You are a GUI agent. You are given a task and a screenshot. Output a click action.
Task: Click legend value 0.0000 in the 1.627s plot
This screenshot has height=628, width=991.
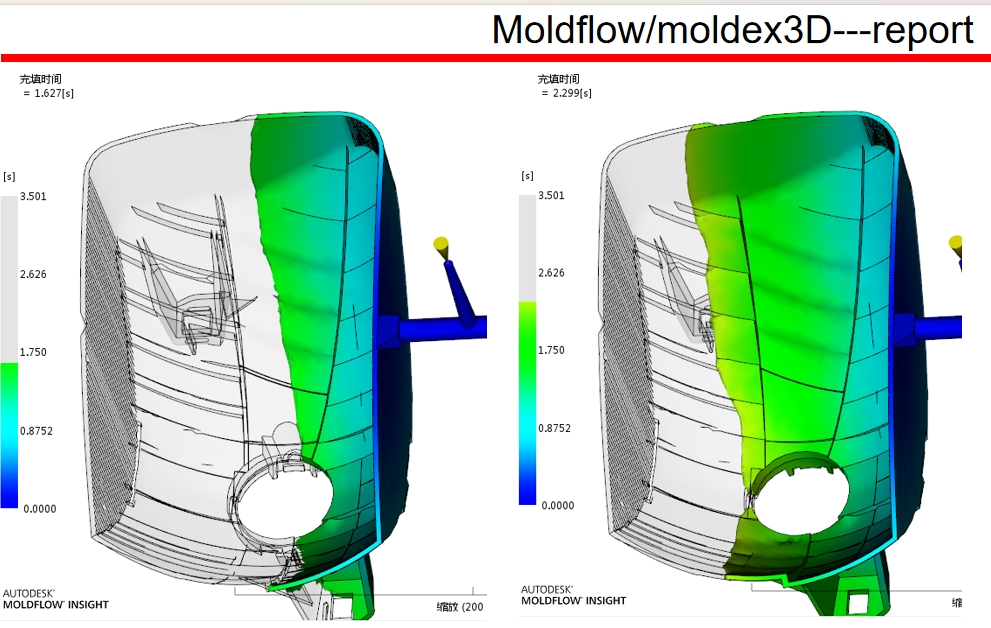point(40,509)
